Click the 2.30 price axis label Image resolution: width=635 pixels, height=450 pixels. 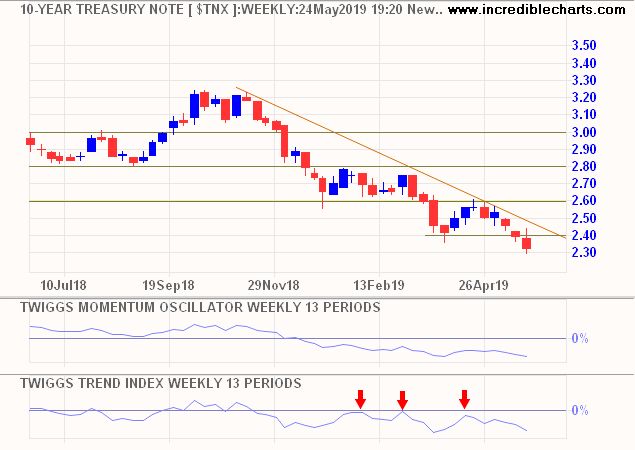point(584,252)
